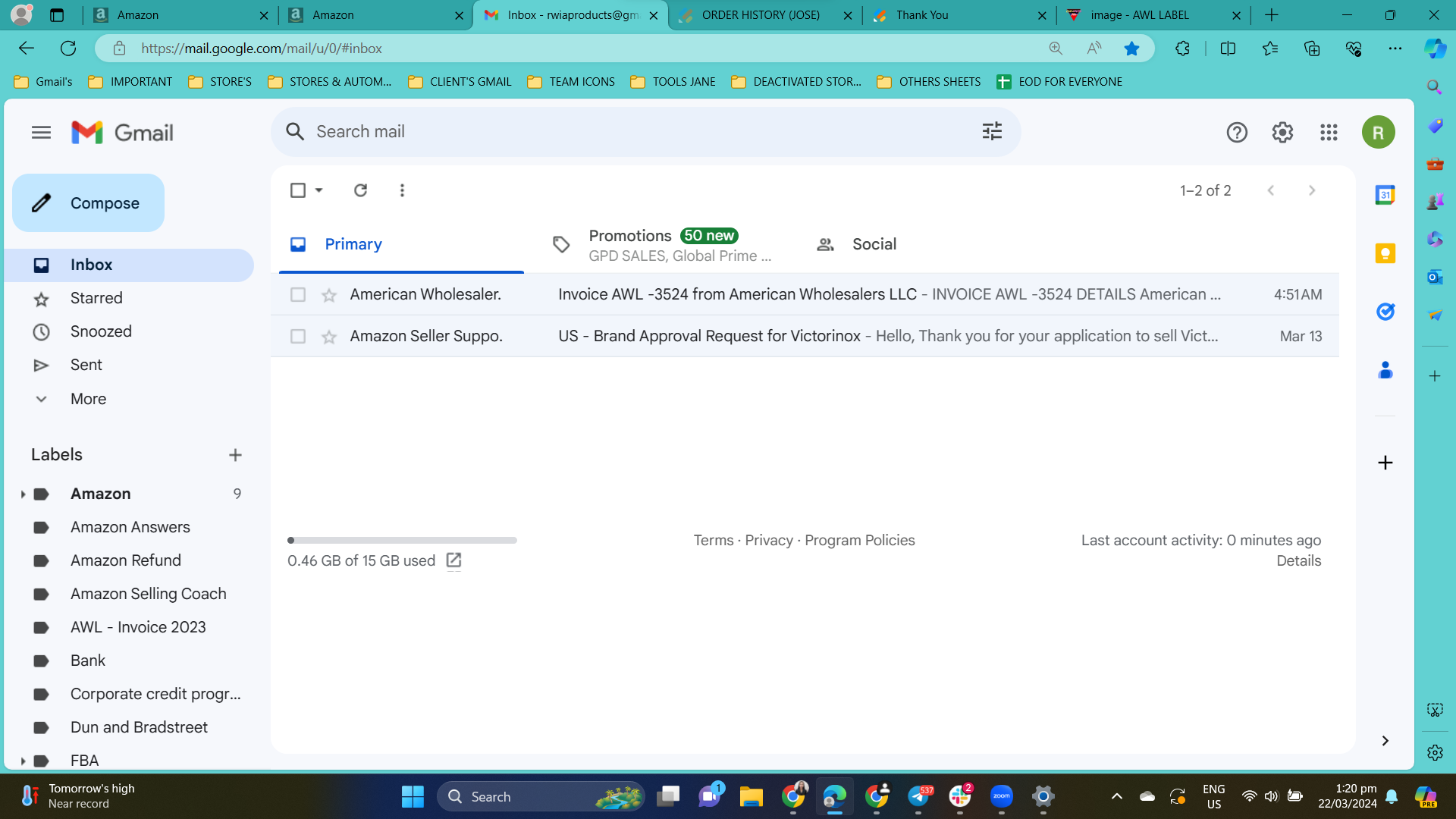
Task: Open Windows Start menu
Action: (413, 796)
